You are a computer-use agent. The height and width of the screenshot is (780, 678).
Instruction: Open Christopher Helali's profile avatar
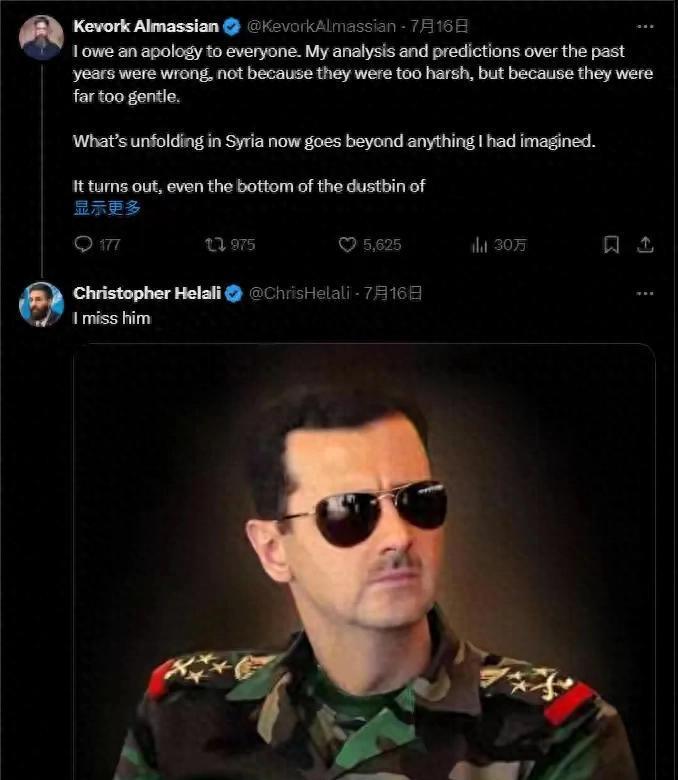click(x=41, y=304)
